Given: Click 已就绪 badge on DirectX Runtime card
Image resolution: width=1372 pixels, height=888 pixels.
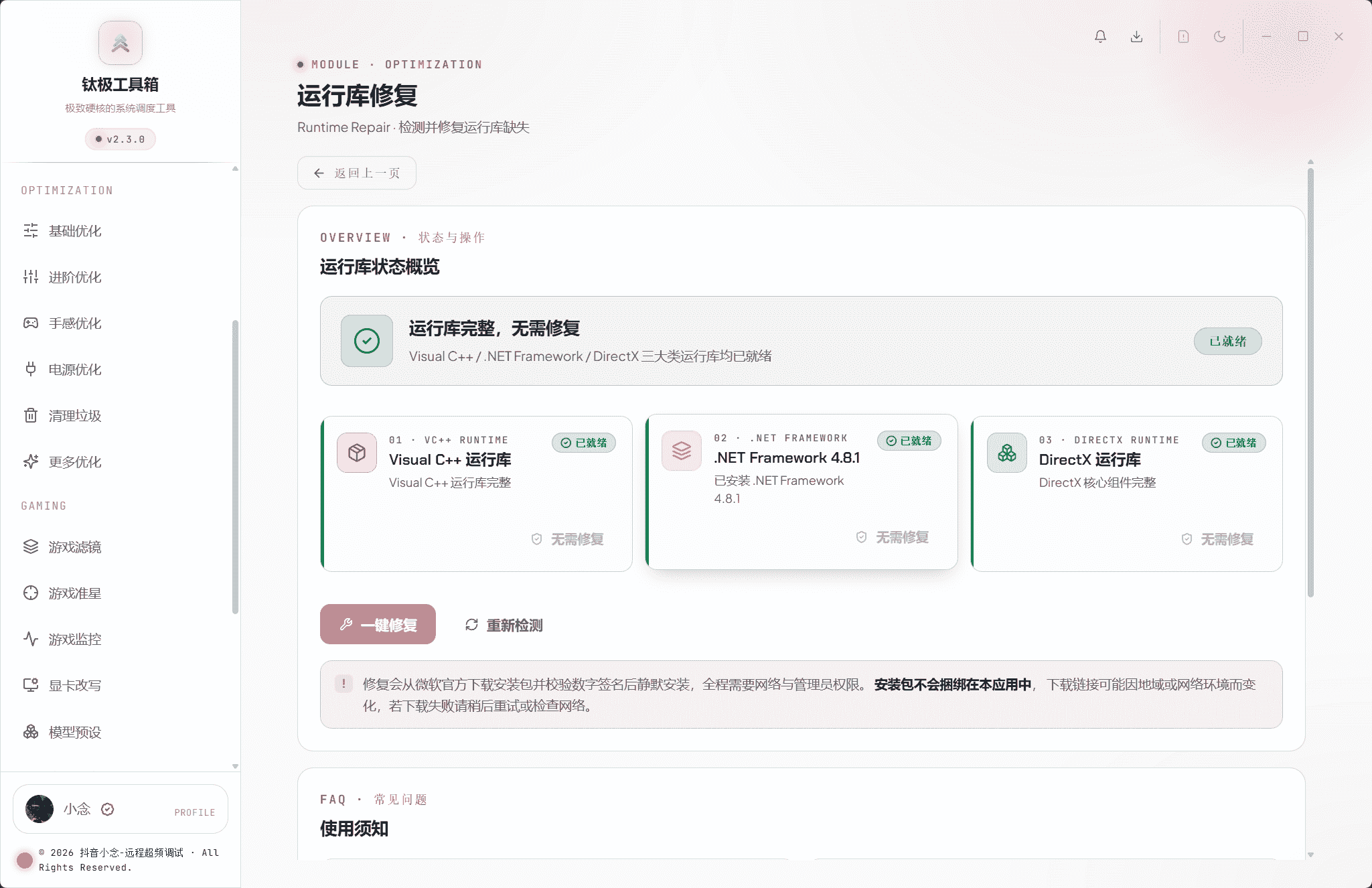Looking at the screenshot, I should pyautogui.click(x=1234, y=443).
